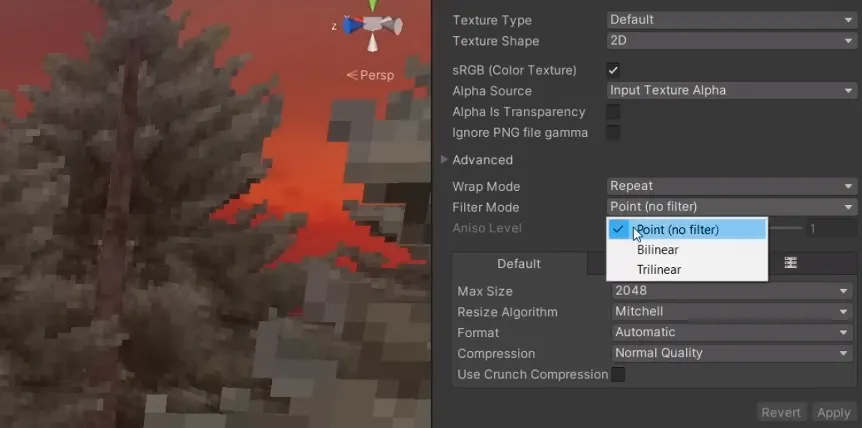862x428 pixels.
Task: Open the Resize Algorithm dropdown
Action: (731, 312)
